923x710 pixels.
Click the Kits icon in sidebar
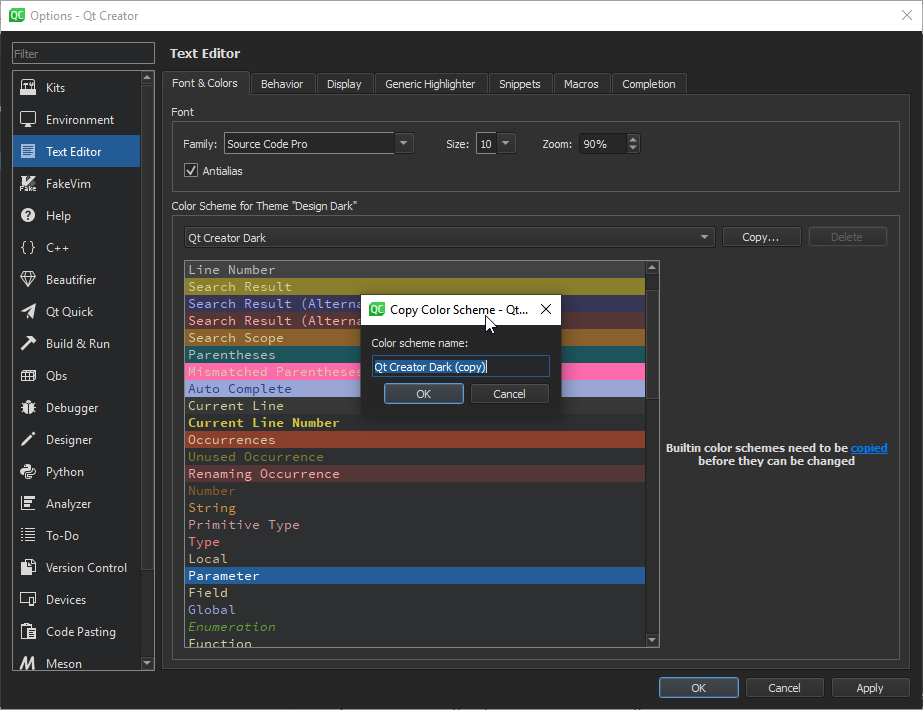click(28, 88)
